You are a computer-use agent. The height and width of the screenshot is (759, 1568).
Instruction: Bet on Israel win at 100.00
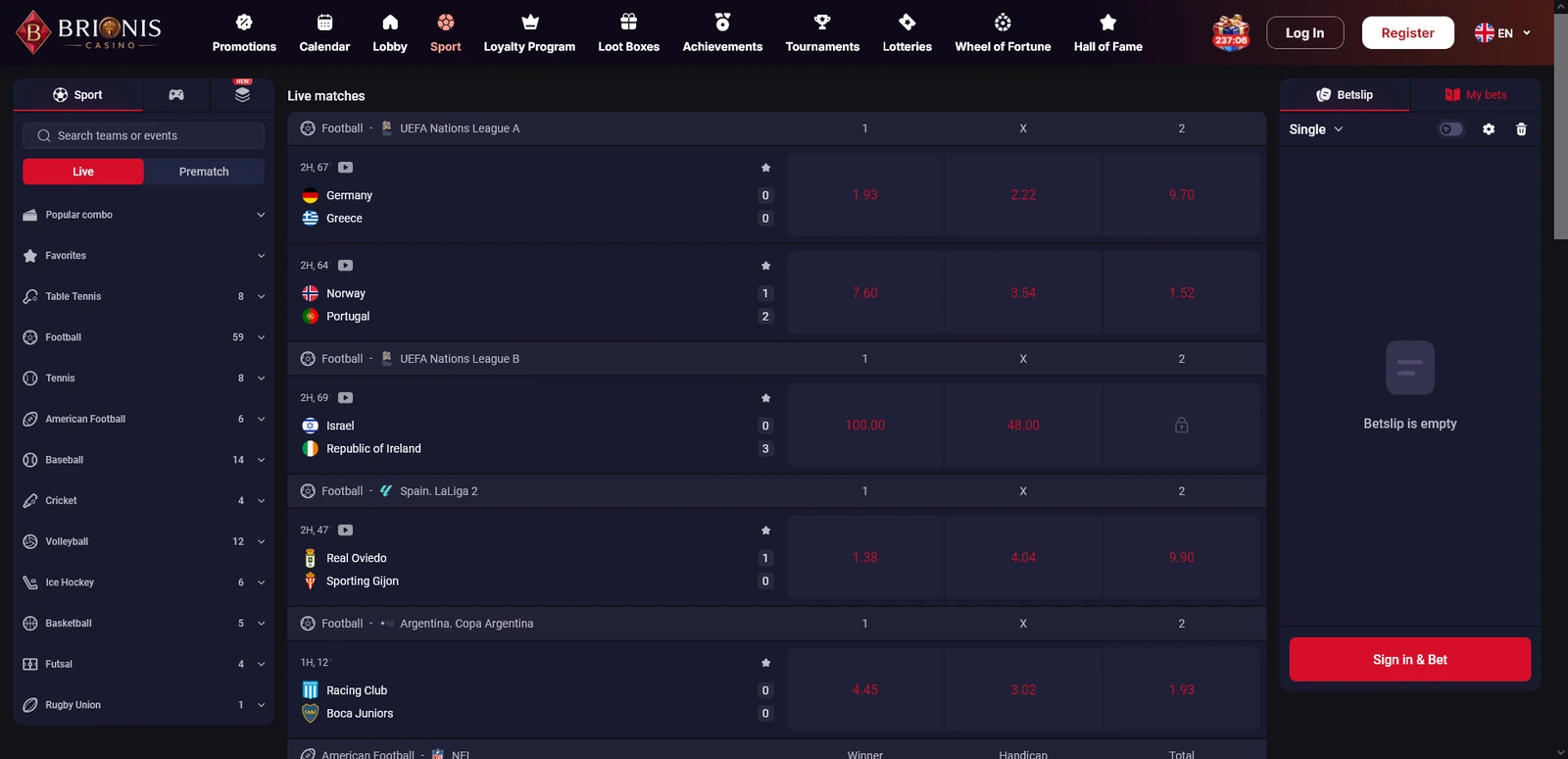(864, 426)
